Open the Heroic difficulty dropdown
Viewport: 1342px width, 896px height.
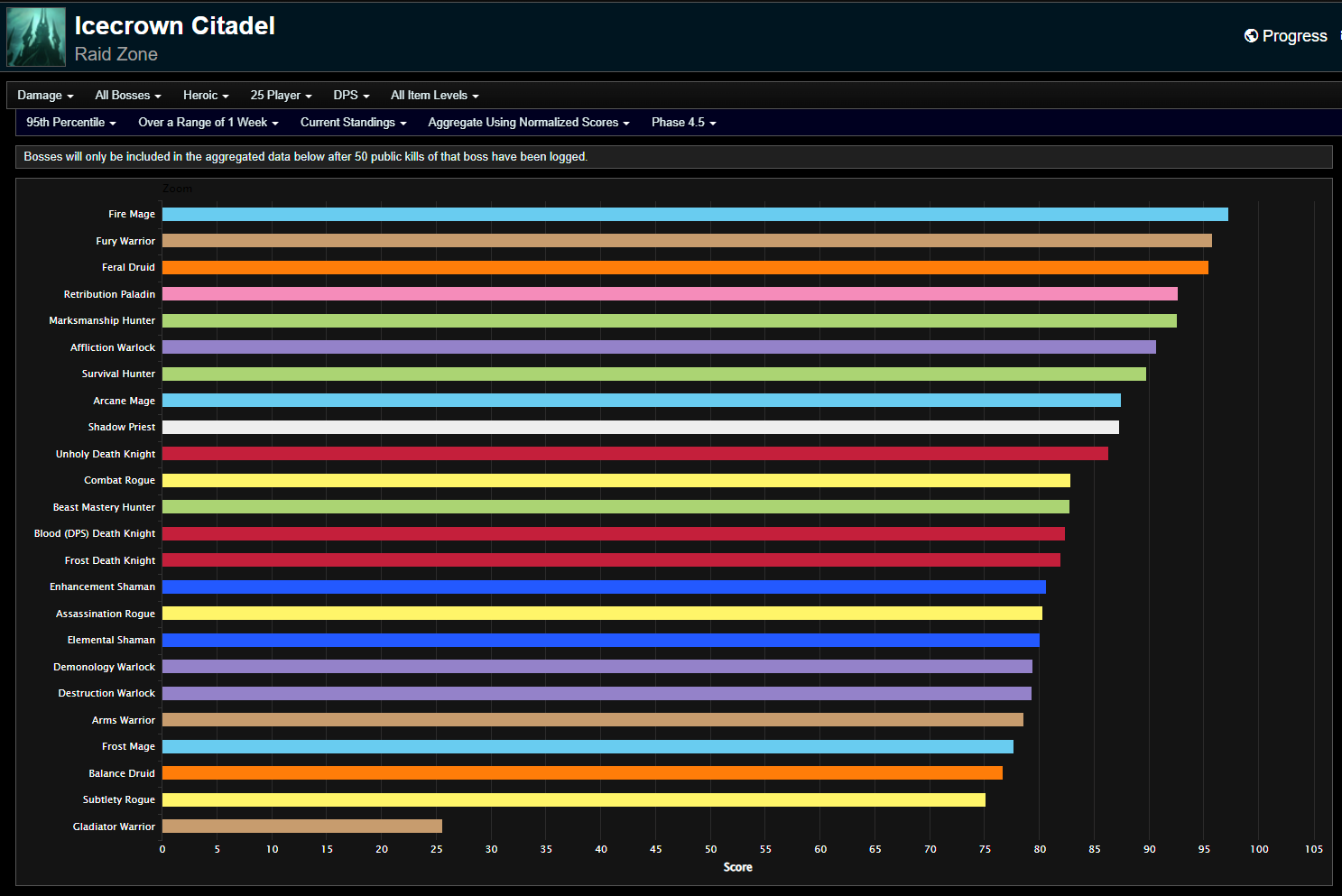click(x=205, y=95)
